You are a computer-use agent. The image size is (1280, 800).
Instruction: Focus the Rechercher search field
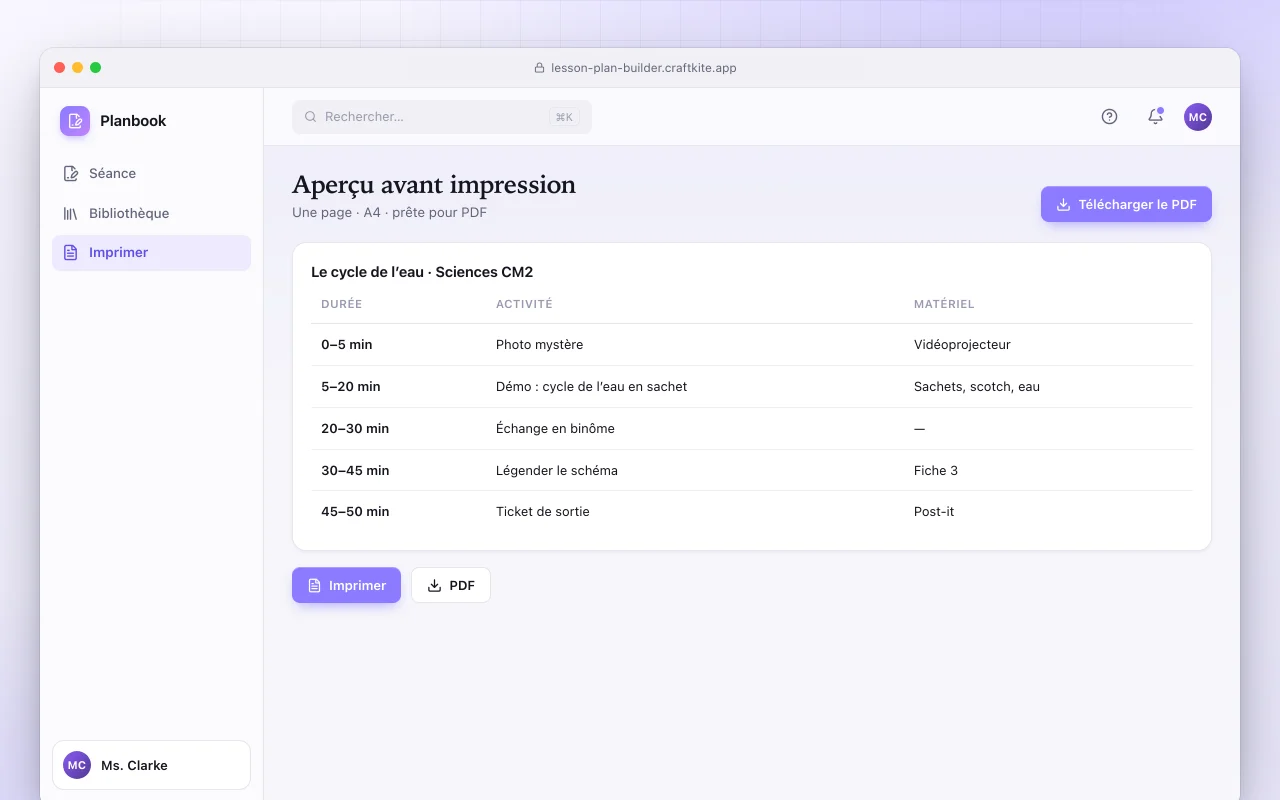442,117
